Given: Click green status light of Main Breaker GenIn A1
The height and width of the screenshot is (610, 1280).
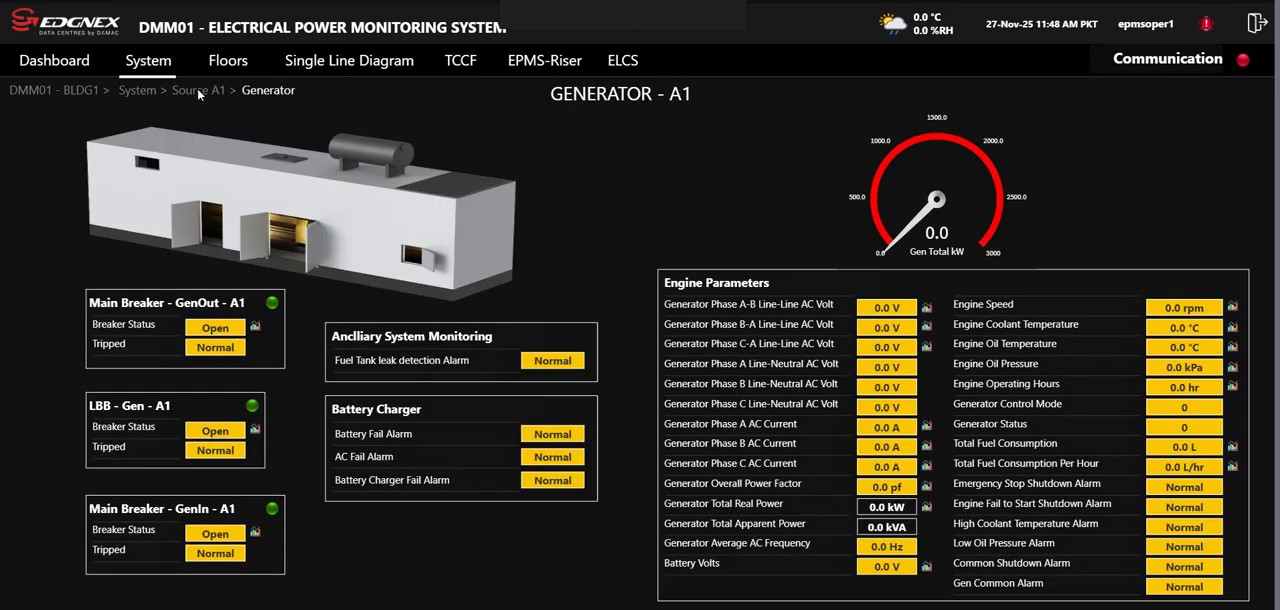Looking at the screenshot, I should pos(272,508).
